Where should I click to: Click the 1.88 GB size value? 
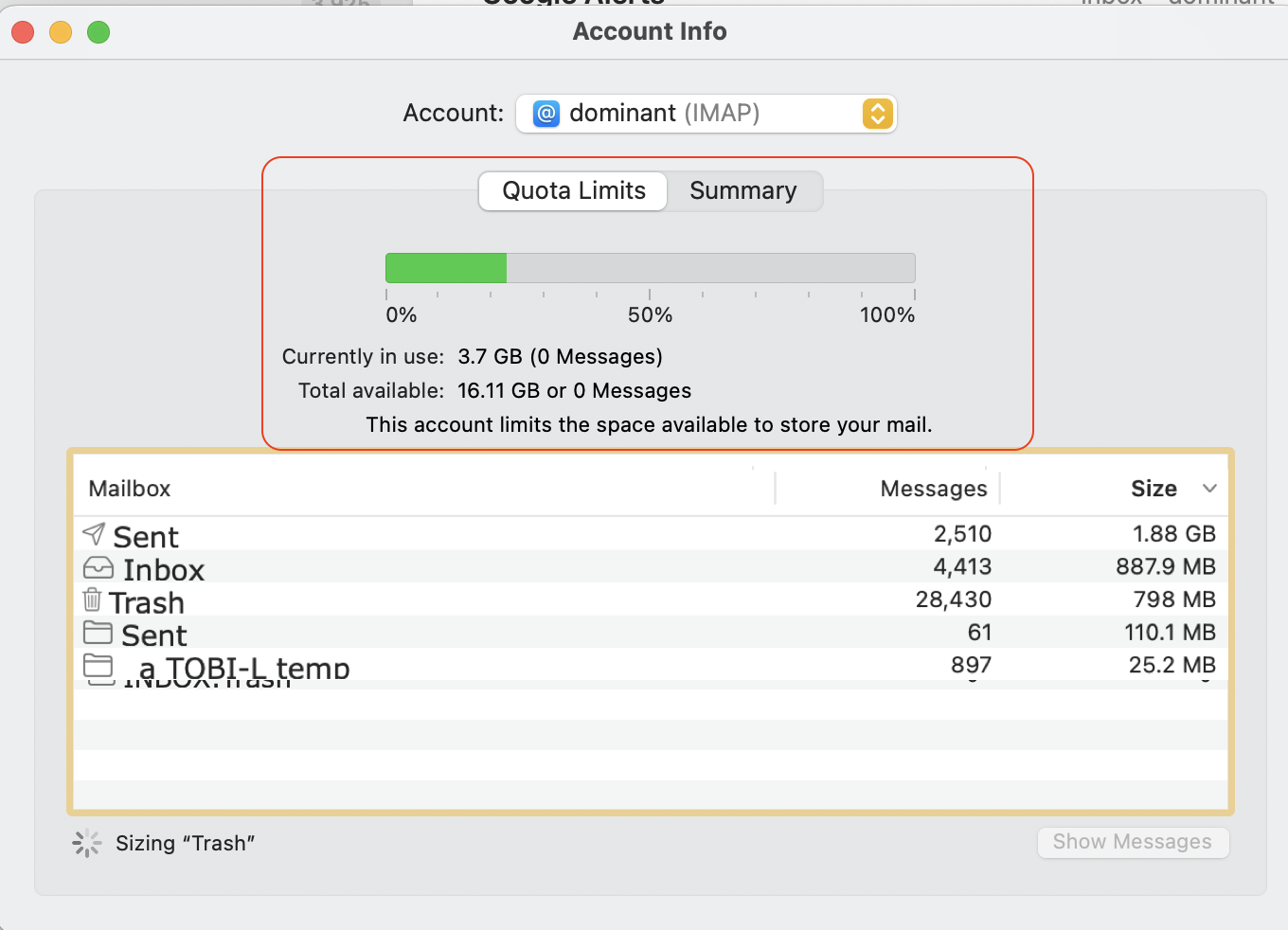pos(1174,534)
